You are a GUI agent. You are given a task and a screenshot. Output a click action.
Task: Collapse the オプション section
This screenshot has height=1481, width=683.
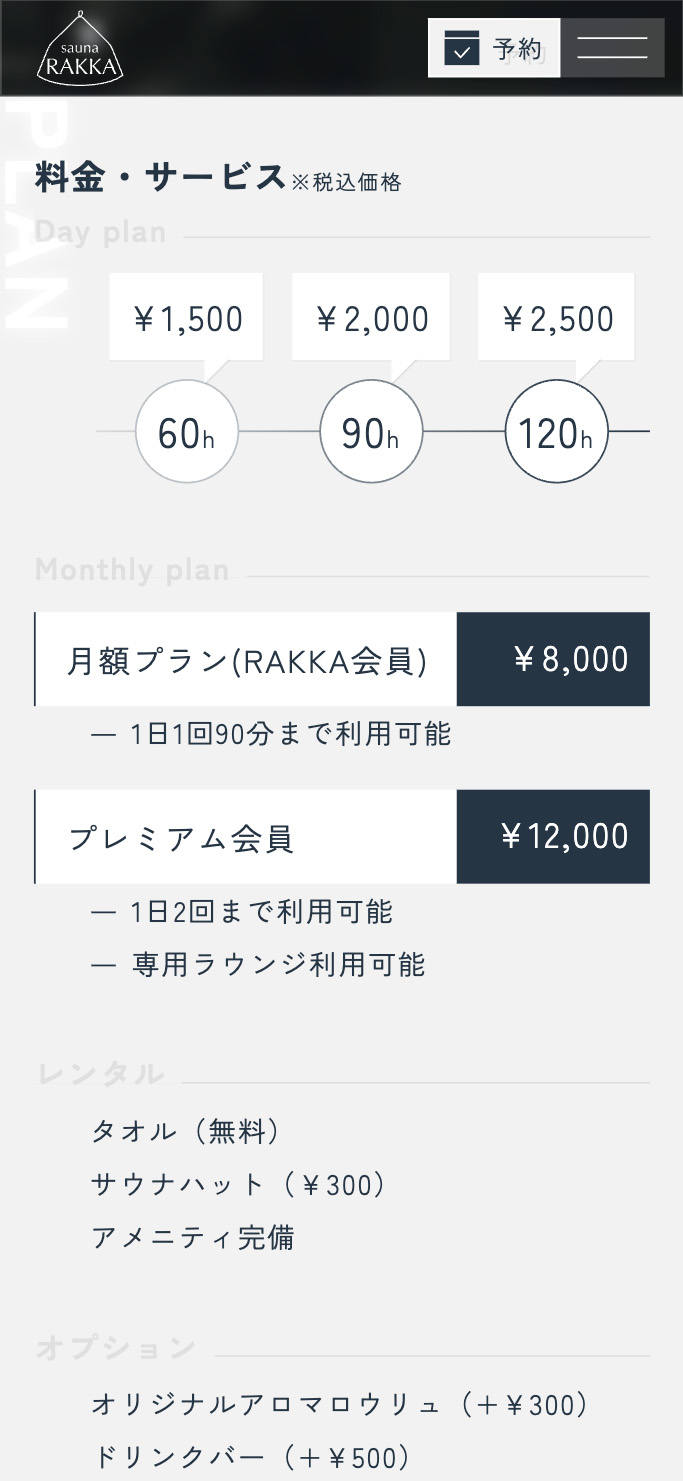click(113, 1347)
